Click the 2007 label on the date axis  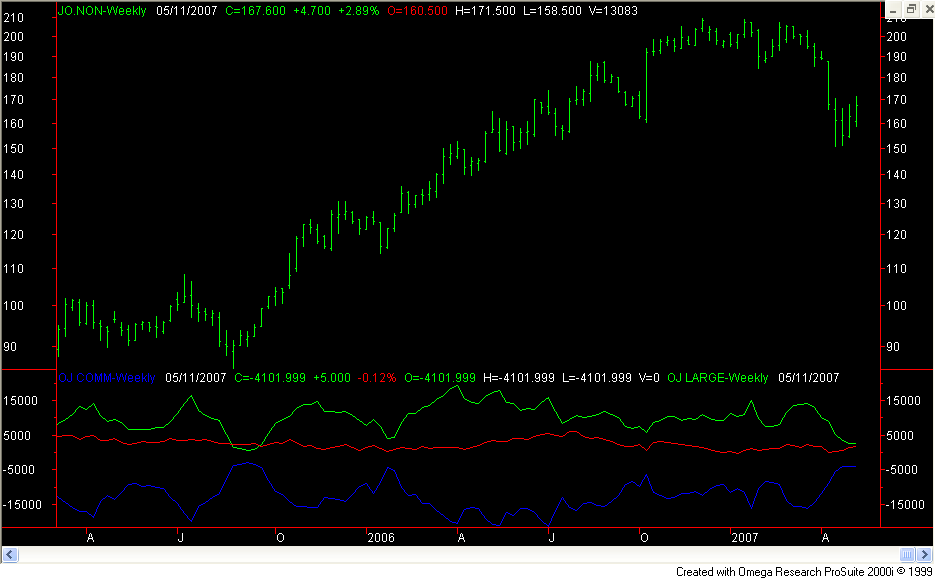coord(746,538)
